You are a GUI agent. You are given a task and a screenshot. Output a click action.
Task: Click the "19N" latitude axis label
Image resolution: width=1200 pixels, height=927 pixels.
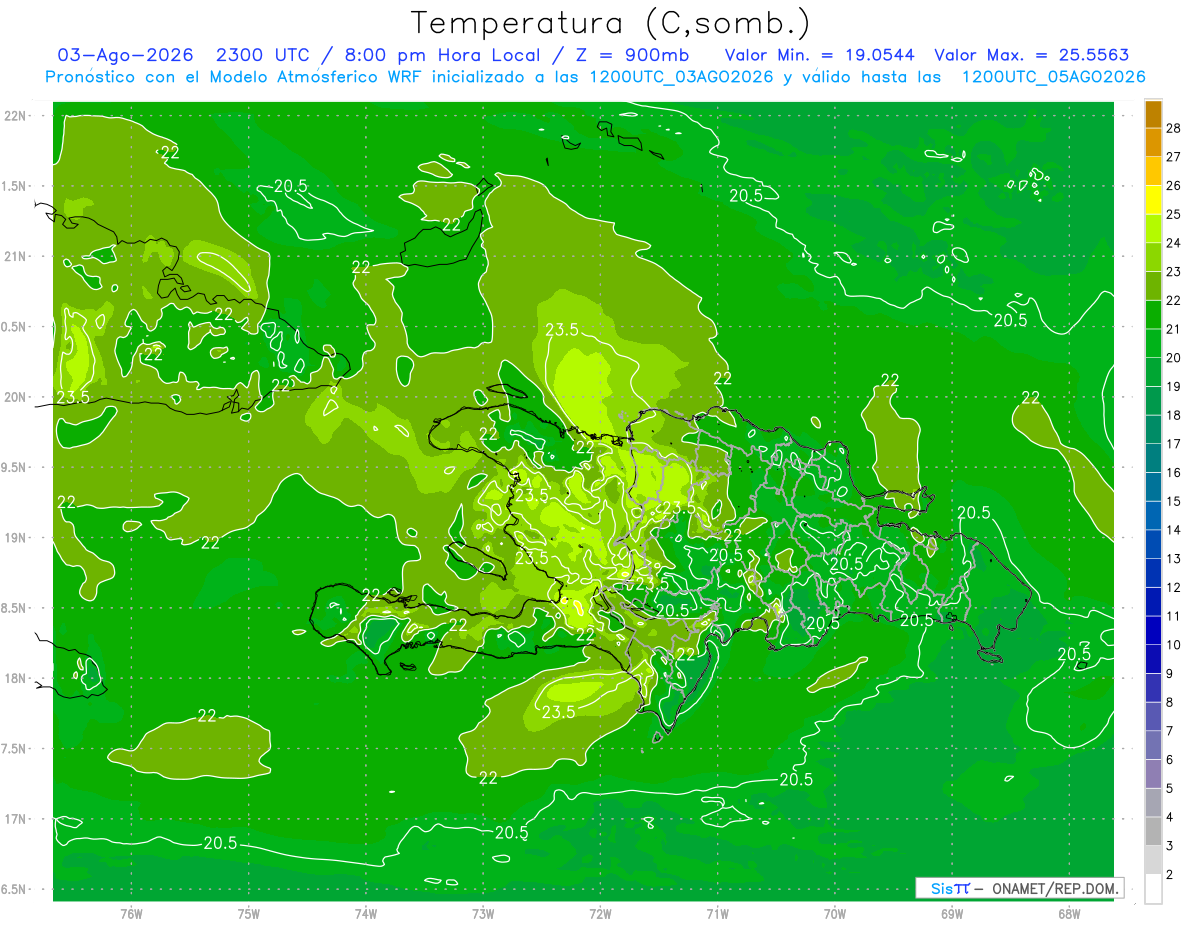(x=15, y=537)
